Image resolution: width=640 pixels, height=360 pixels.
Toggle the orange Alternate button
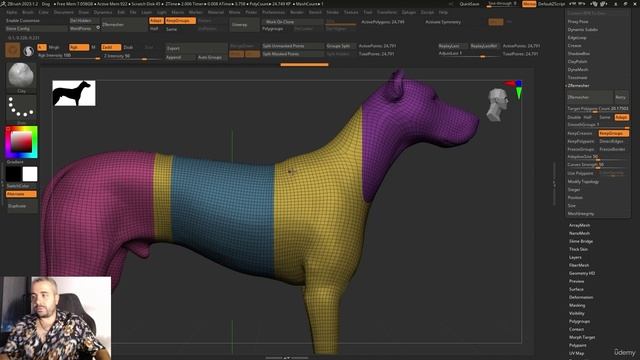pos(21,194)
